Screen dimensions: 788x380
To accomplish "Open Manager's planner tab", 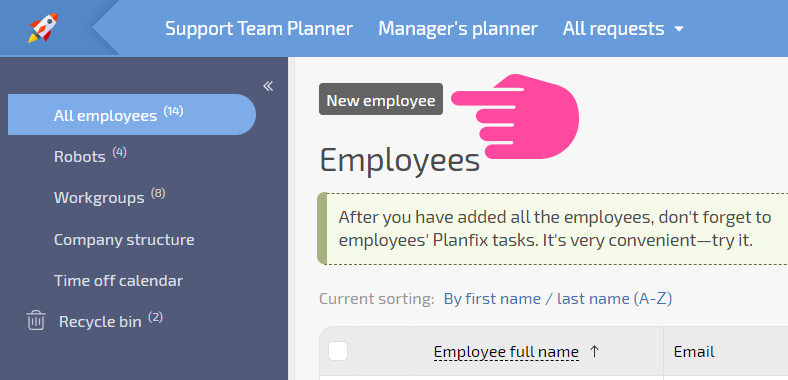I will tap(458, 28).
